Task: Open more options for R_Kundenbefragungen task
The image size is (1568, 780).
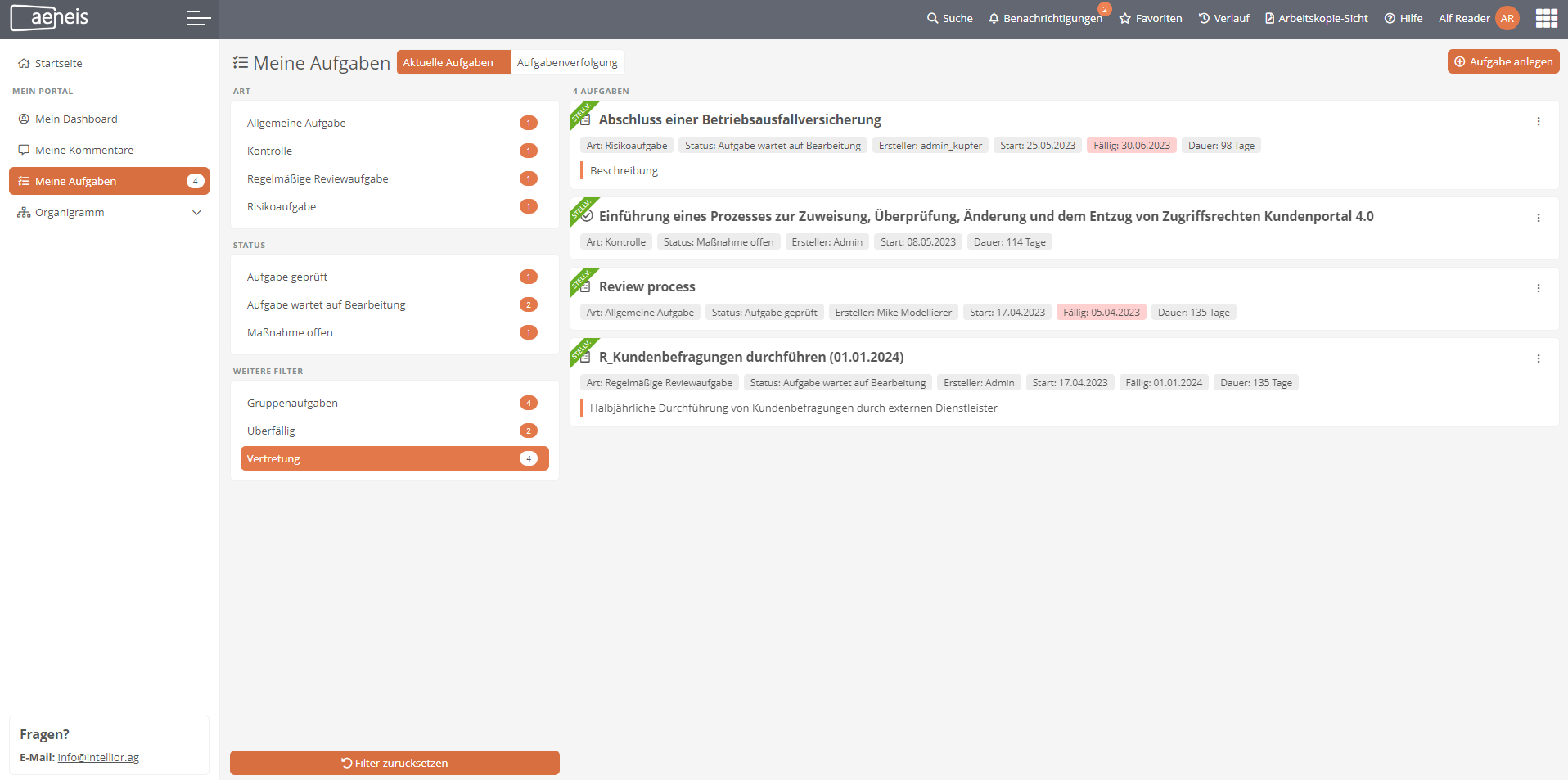Action: click(x=1539, y=358)
